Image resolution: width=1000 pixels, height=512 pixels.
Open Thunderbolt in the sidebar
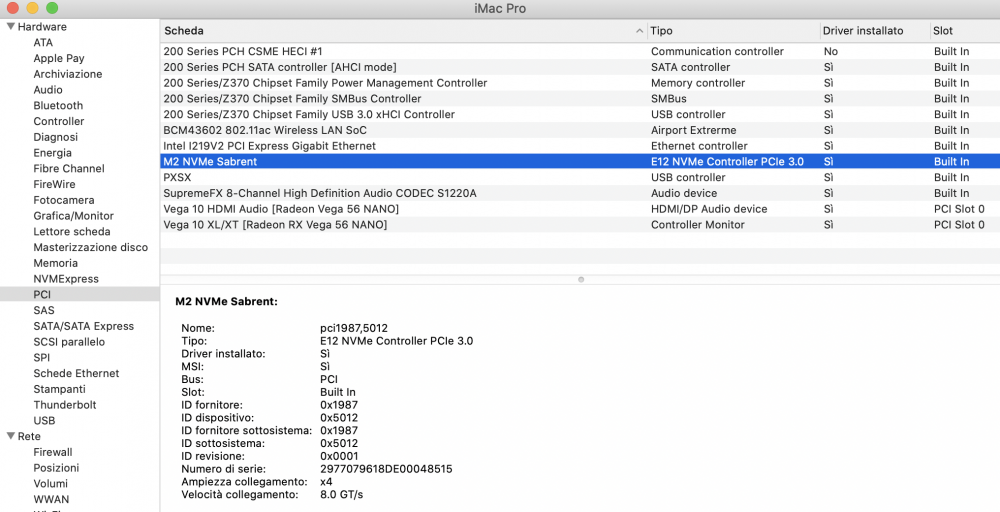[x=65, y=405]
